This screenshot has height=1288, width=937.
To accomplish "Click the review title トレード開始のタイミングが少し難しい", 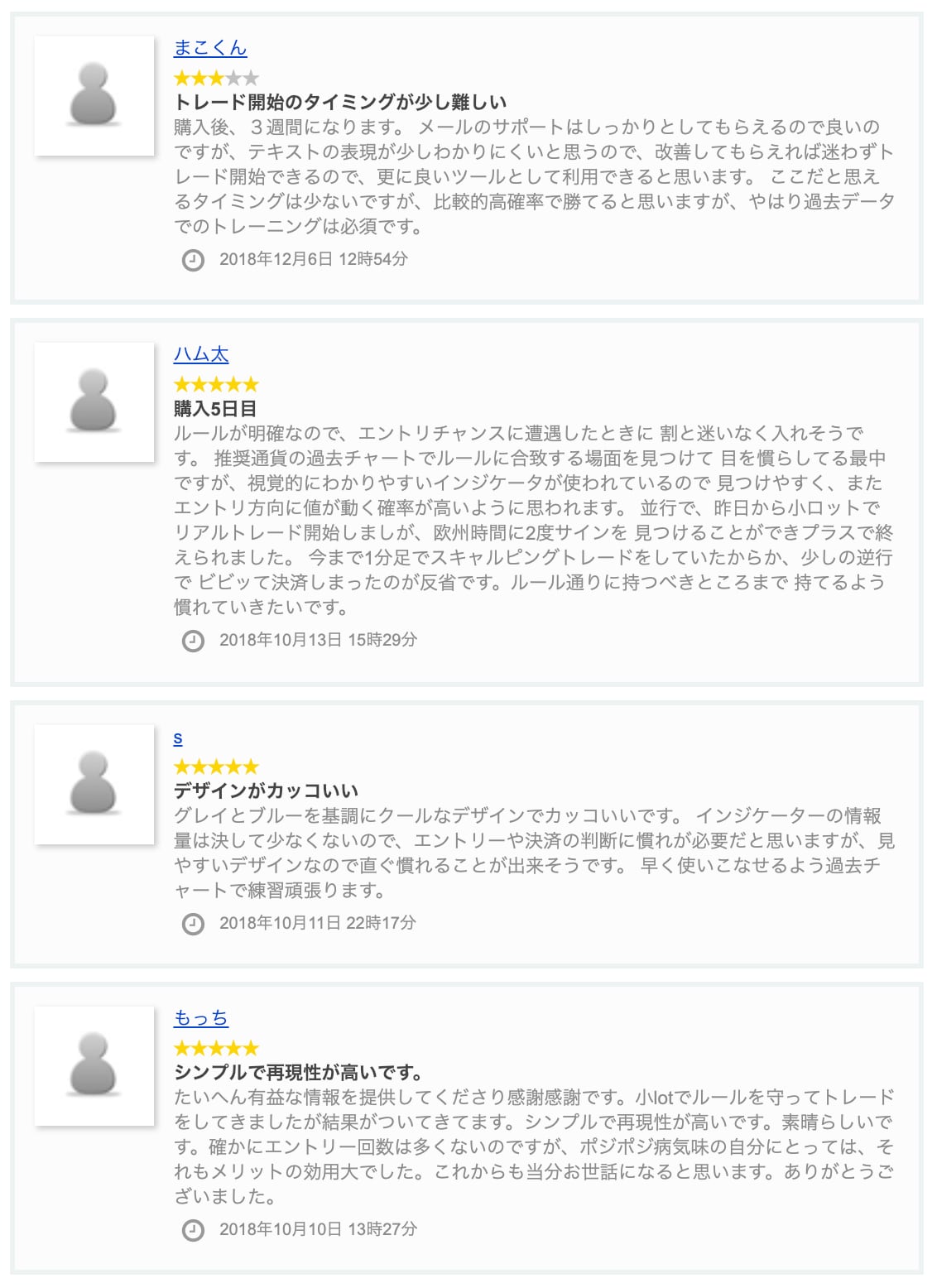I will 340,103.
